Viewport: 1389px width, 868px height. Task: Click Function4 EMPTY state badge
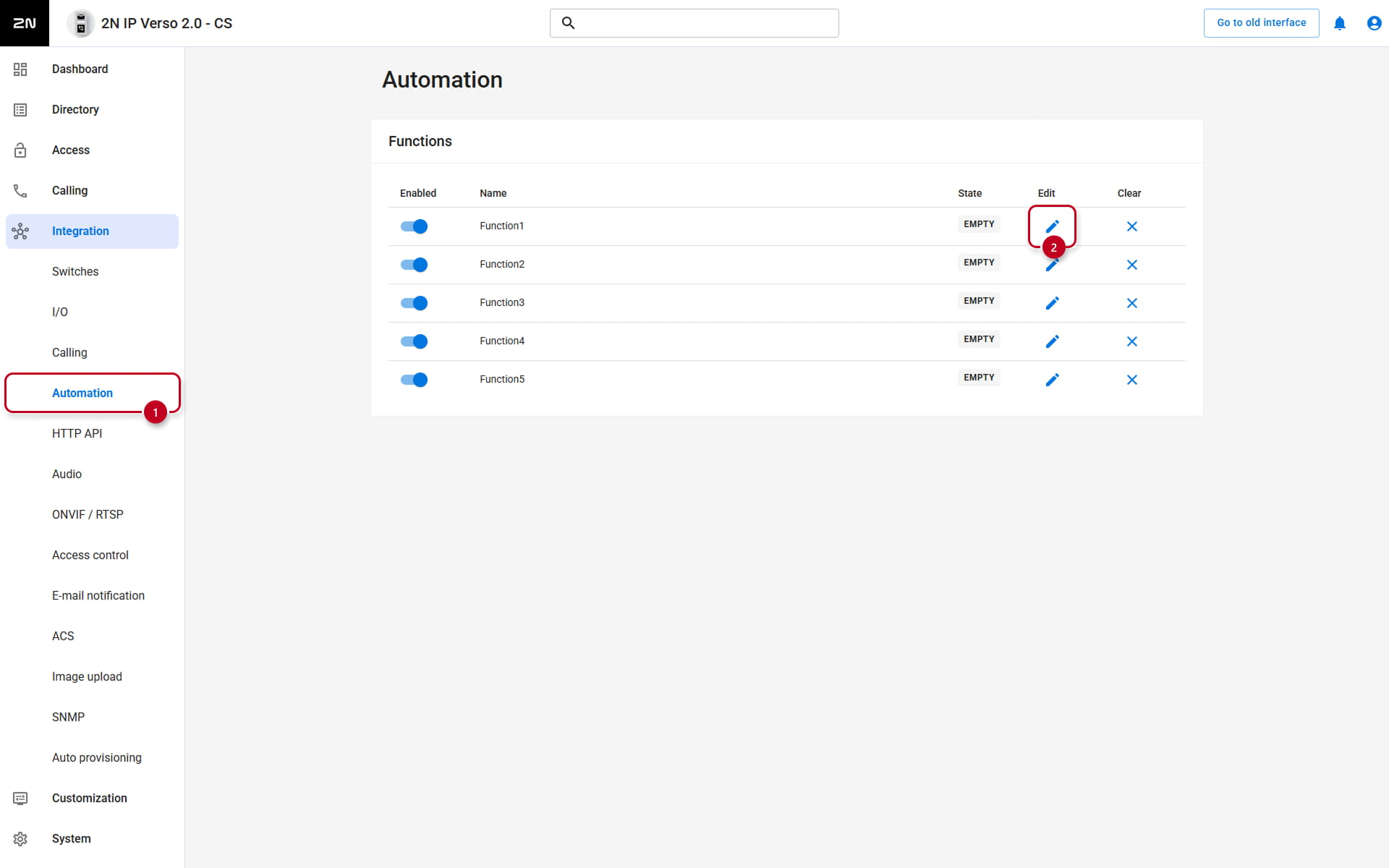coord(979,339)
